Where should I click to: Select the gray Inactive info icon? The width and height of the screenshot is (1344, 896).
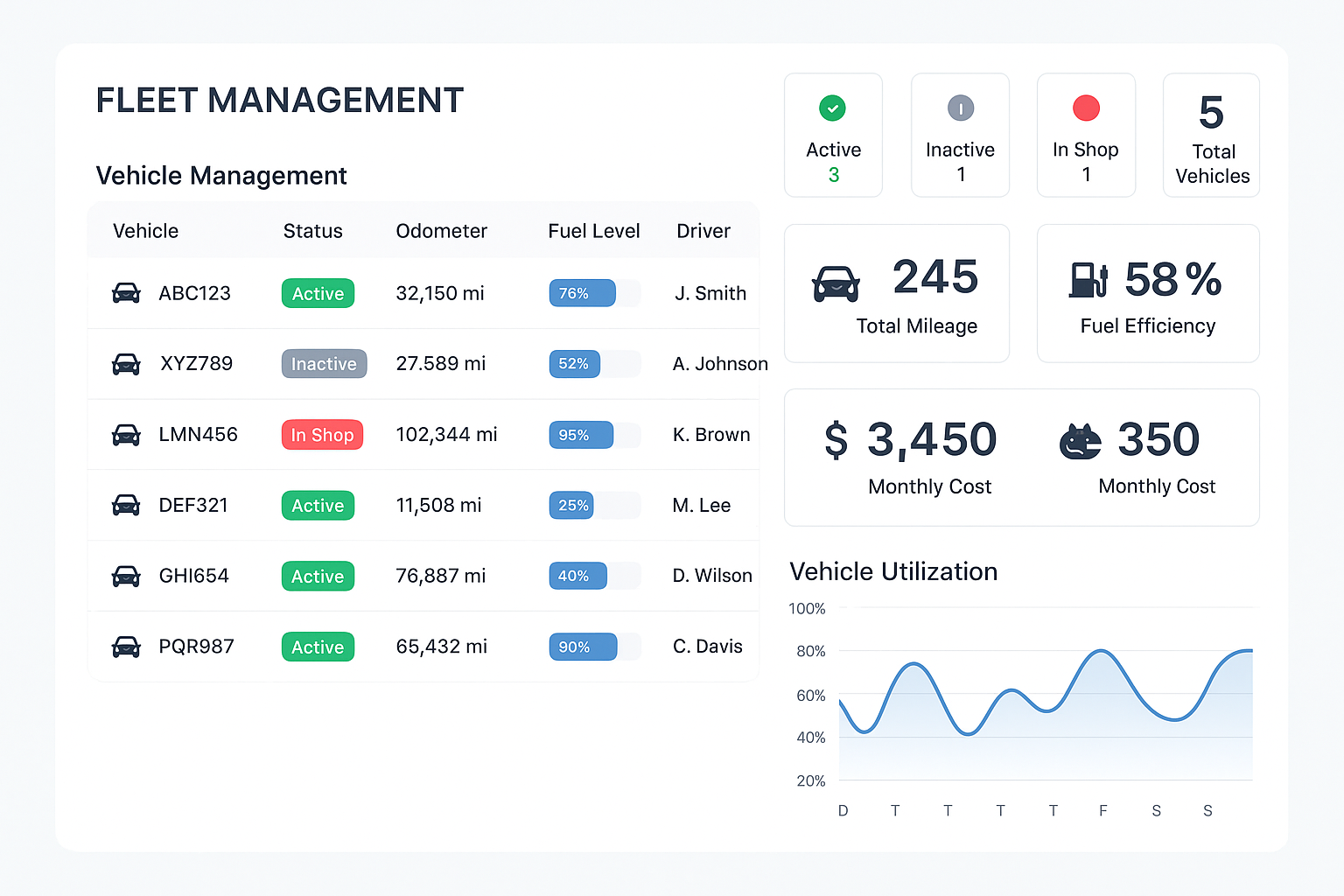(959, 108)
